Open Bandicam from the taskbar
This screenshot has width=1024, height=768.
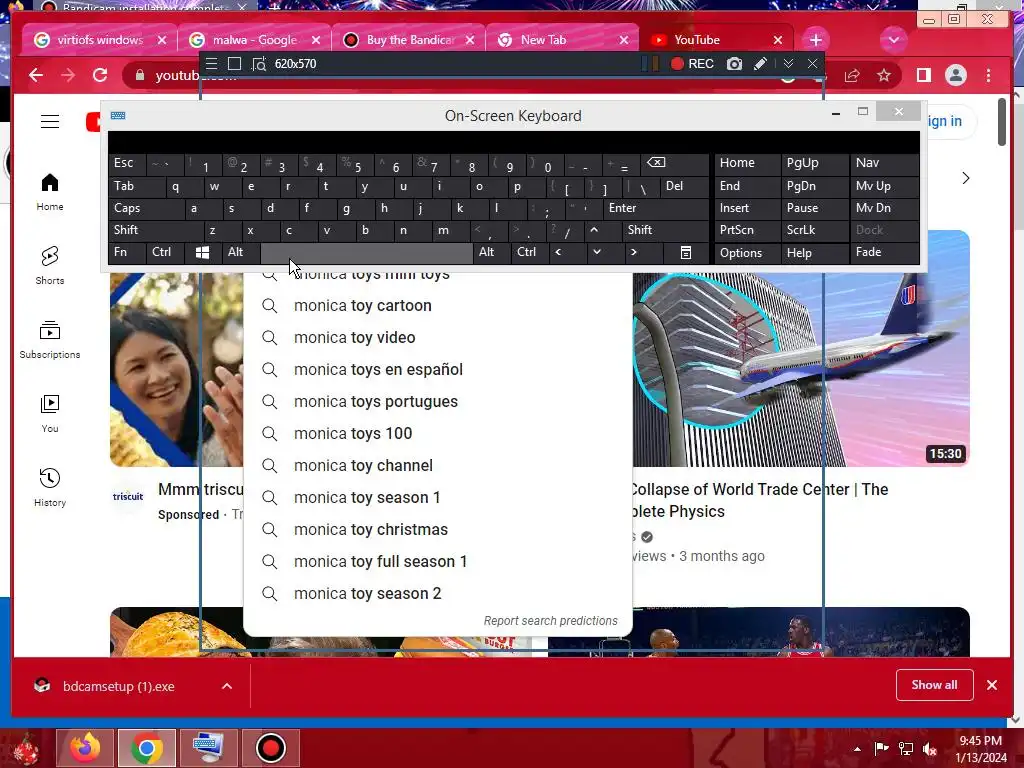[x=270, y=748]
